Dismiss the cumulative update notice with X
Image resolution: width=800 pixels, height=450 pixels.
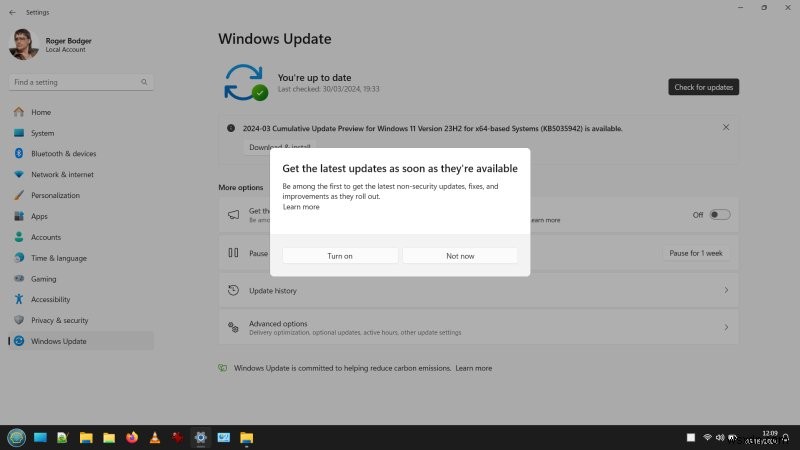tap(726, 127)
